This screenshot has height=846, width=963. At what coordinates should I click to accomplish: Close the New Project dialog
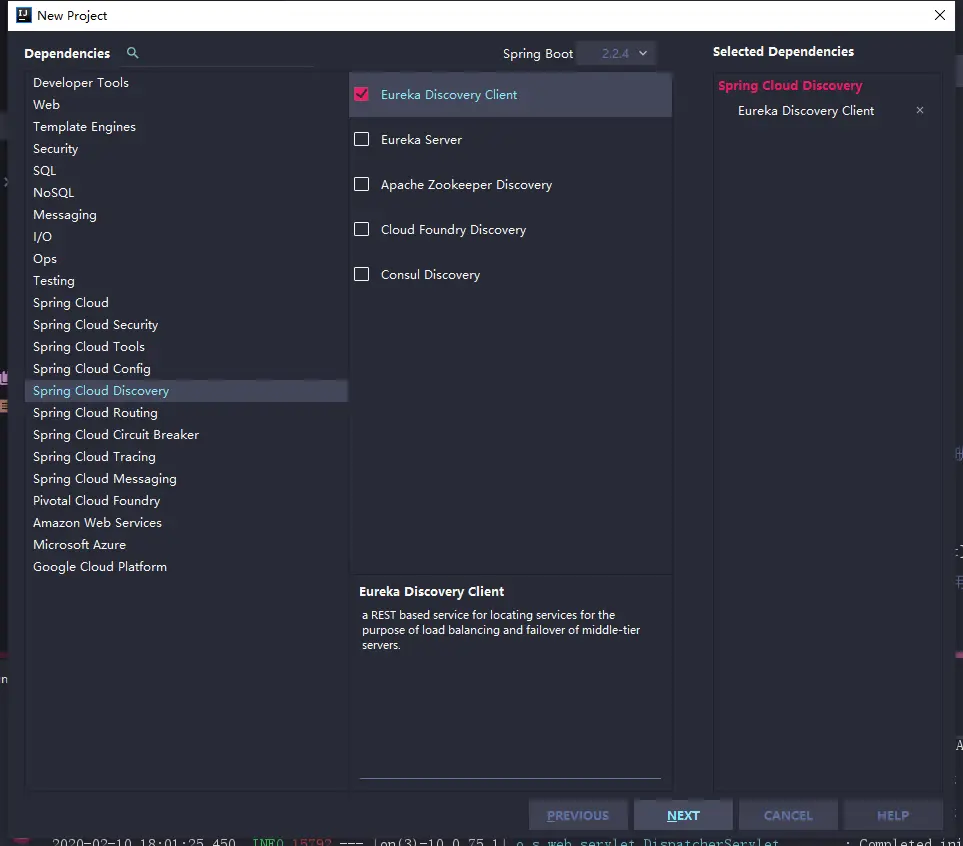(939, 15)
